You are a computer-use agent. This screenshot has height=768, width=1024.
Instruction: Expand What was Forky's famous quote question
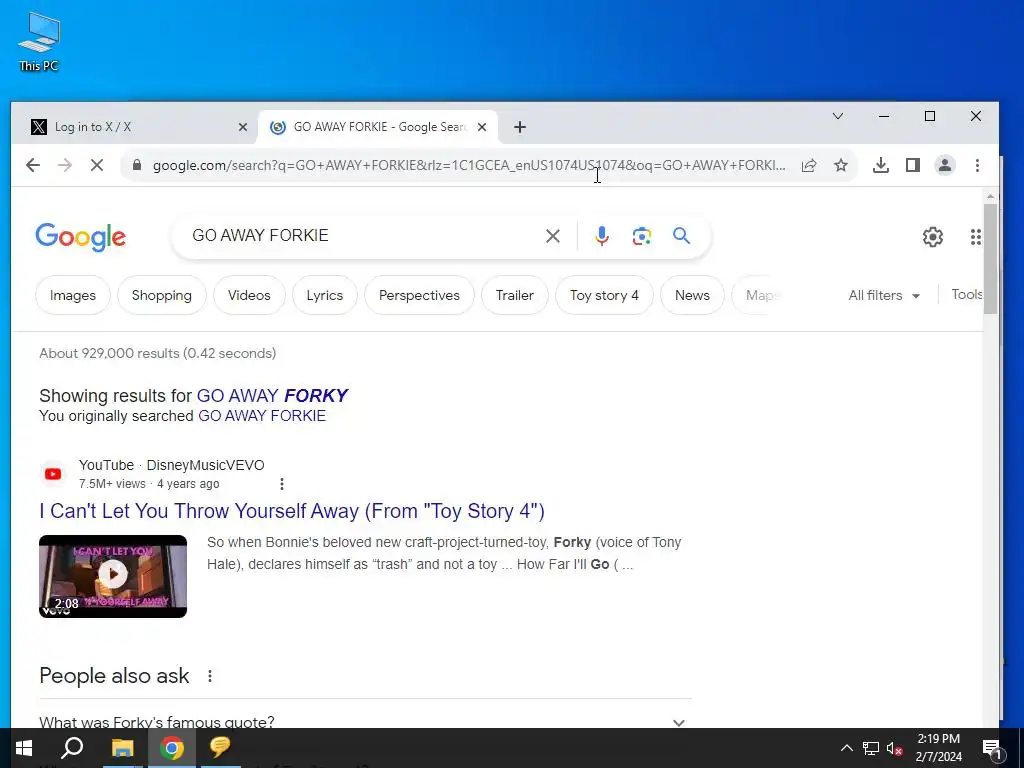pos(365,722)
